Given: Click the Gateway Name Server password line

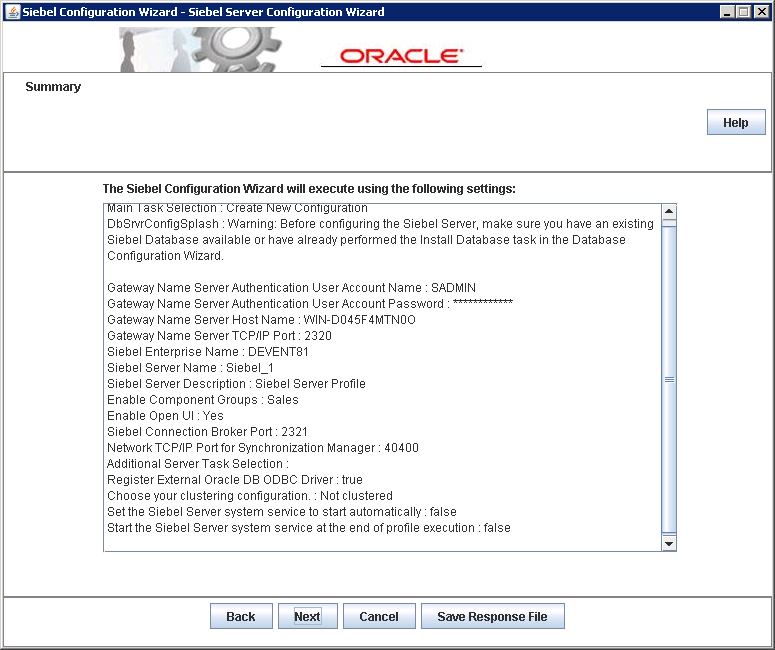Looking at the screenshot, I should point(310,303).
